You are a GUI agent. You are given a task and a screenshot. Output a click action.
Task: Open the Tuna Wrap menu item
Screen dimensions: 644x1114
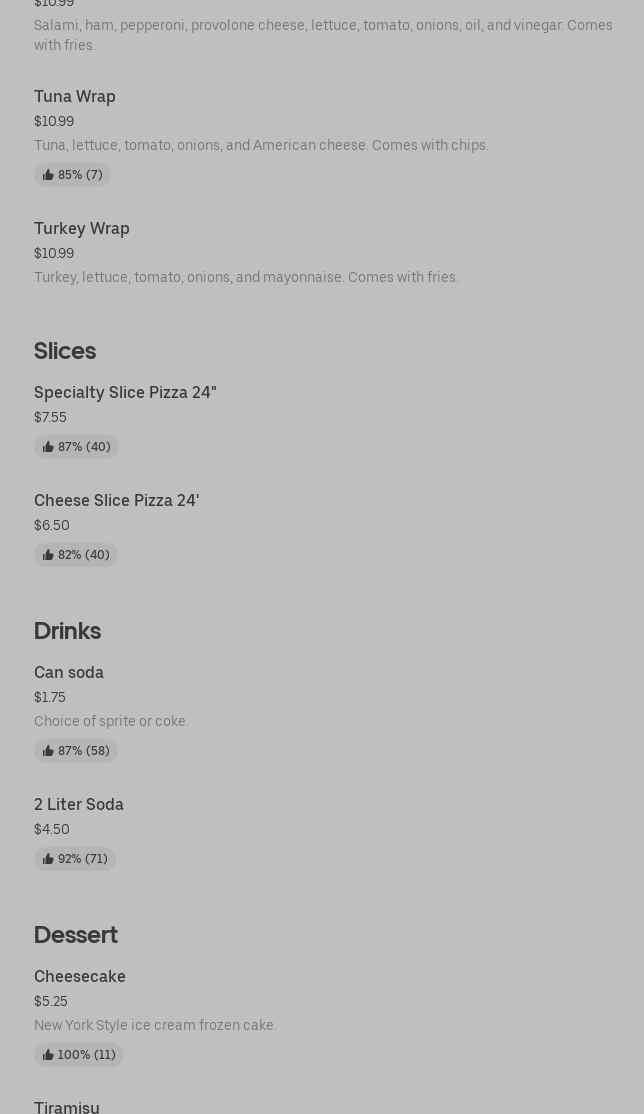75,96
